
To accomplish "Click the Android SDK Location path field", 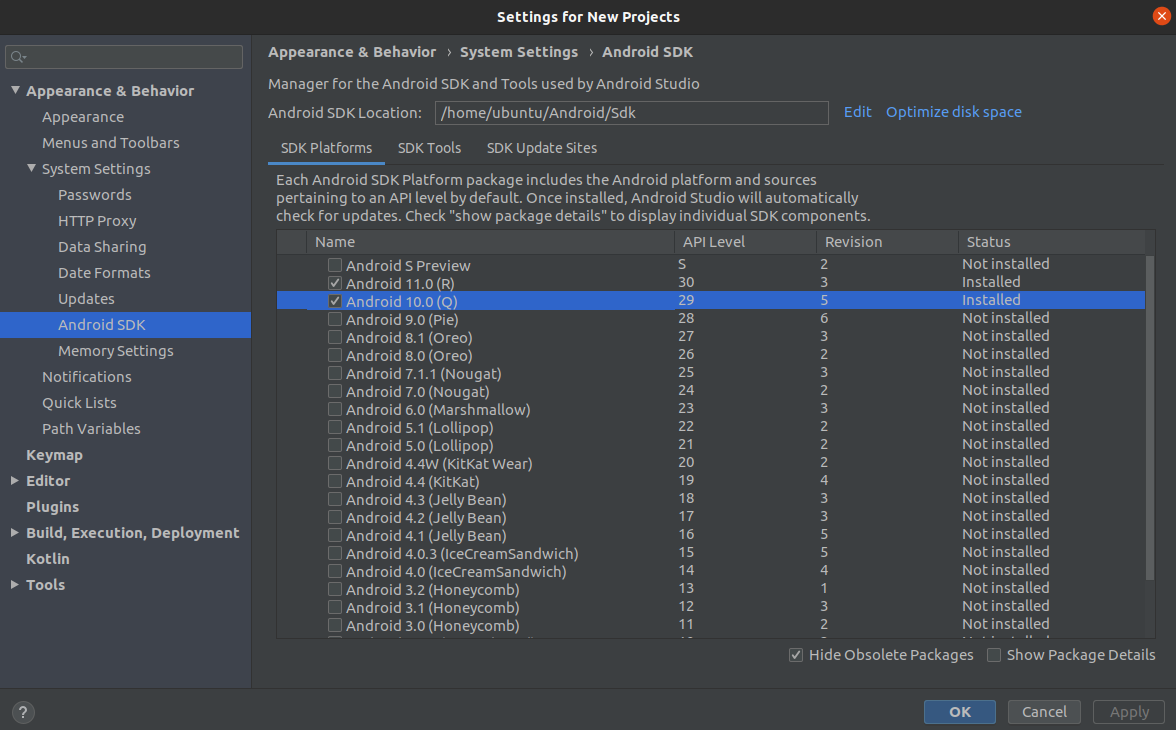I will (x=632, y=113).
